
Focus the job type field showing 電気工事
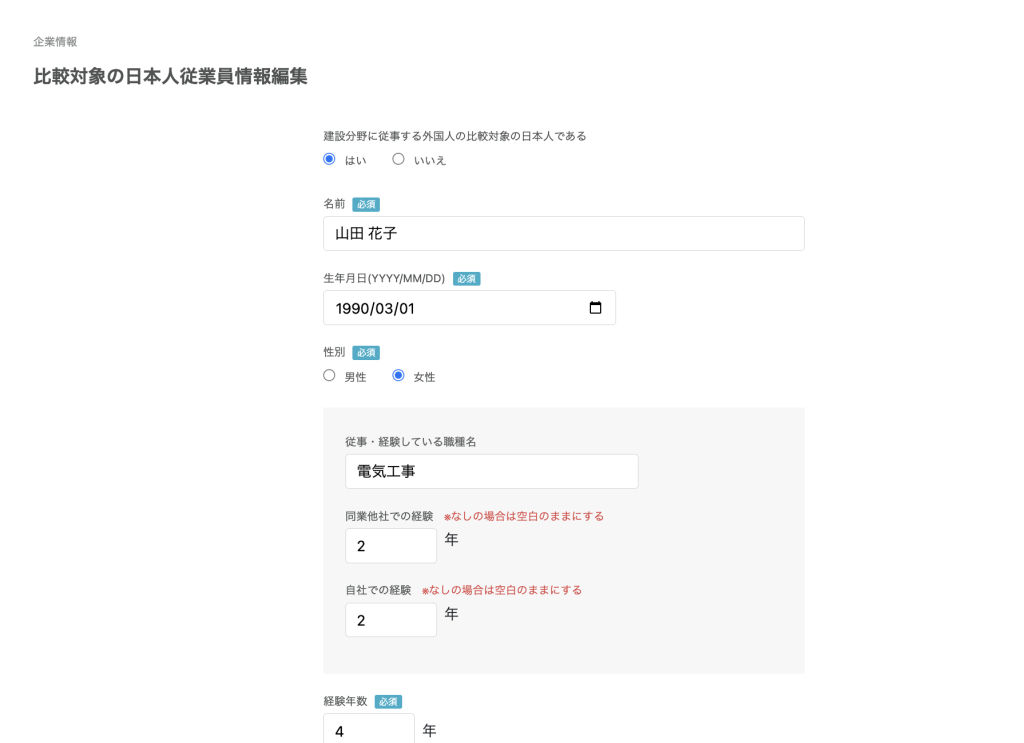[x=491, y=472]
